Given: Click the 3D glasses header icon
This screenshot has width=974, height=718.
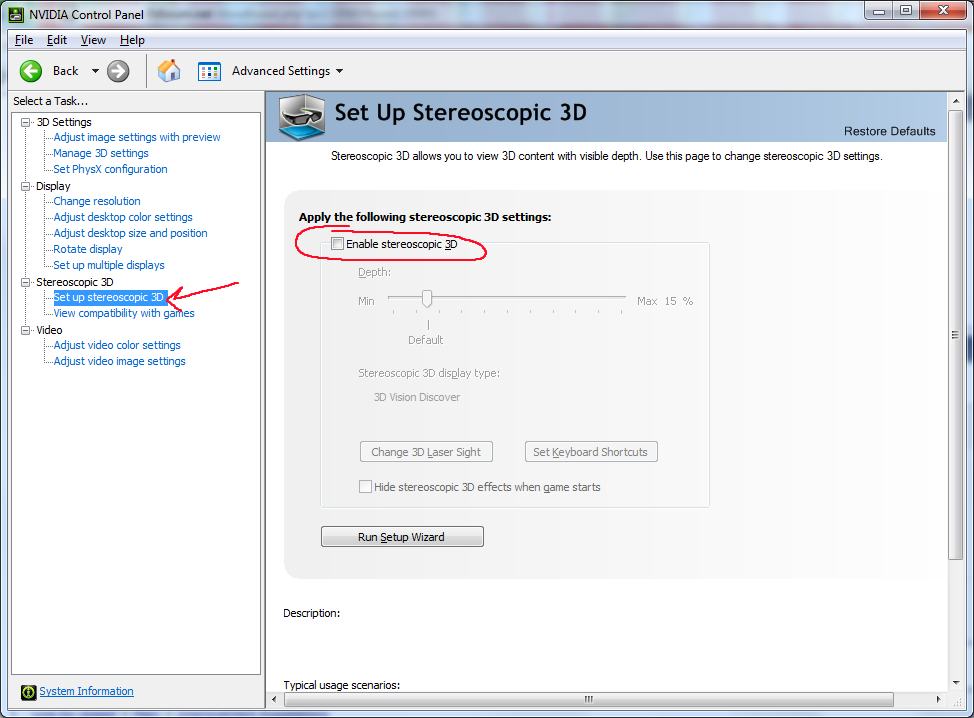Looking at the screenshot, I should pos(301,116).
